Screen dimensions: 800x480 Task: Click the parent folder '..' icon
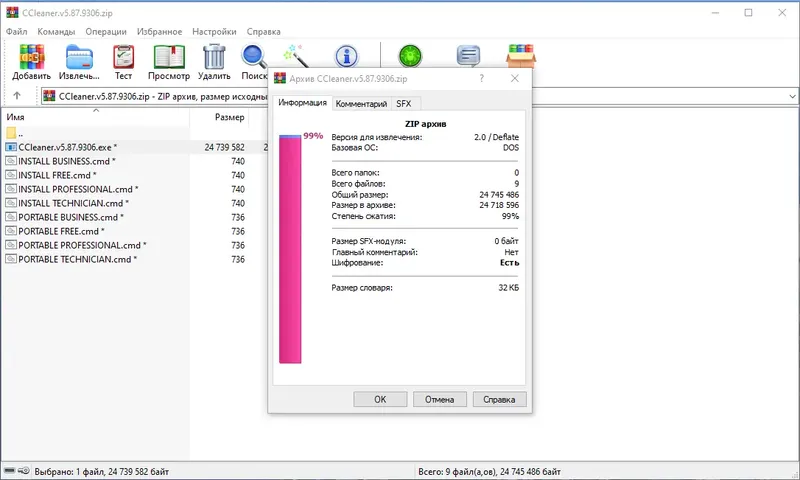click(11, 133)
